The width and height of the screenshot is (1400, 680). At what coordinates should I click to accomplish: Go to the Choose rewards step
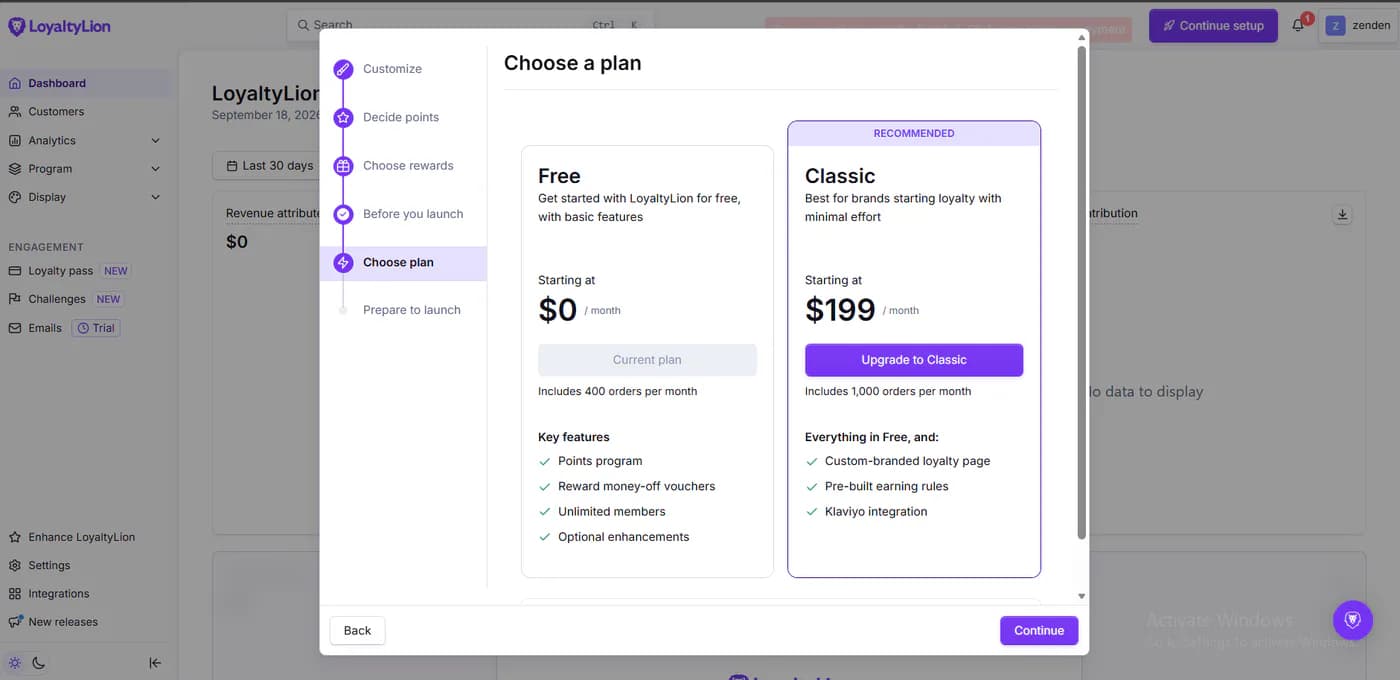408,166
